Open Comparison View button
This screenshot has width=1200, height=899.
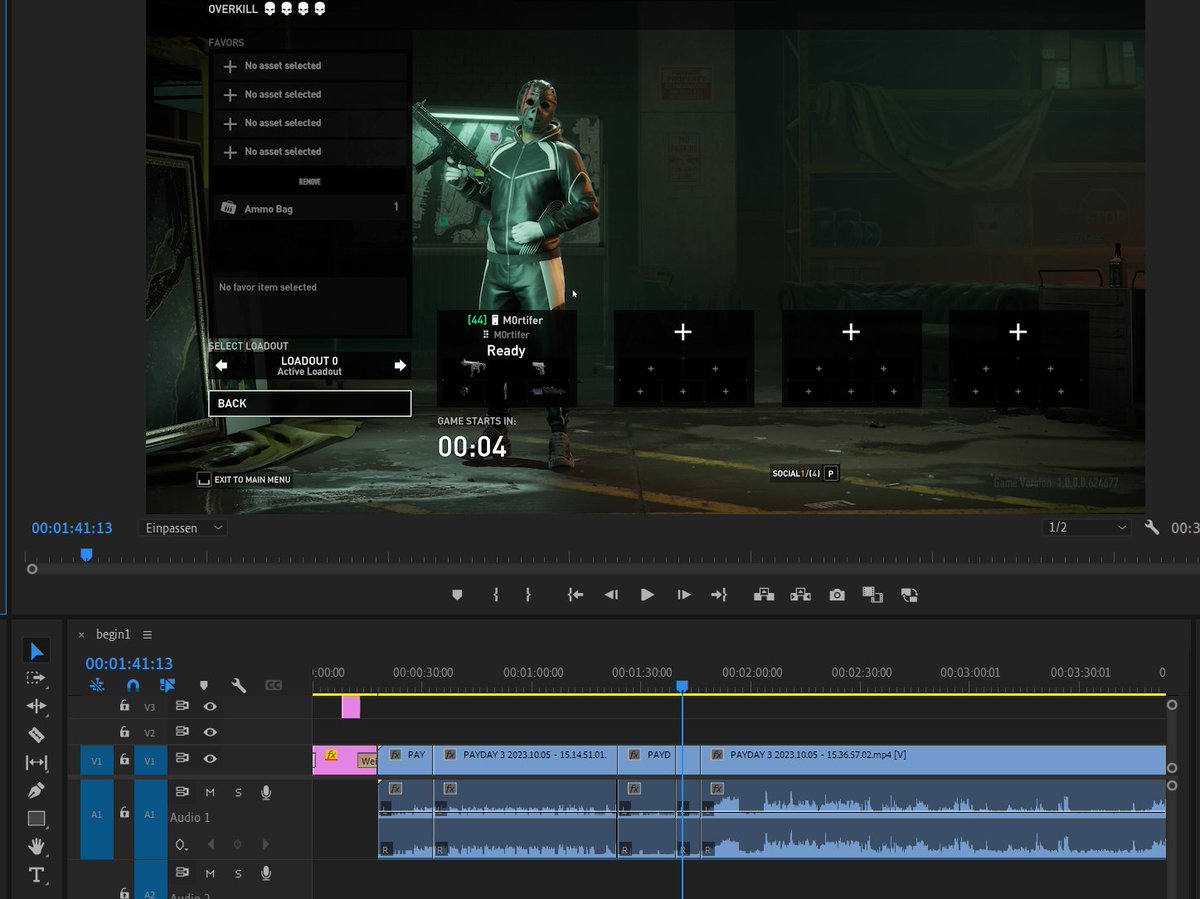click(872, 595)
